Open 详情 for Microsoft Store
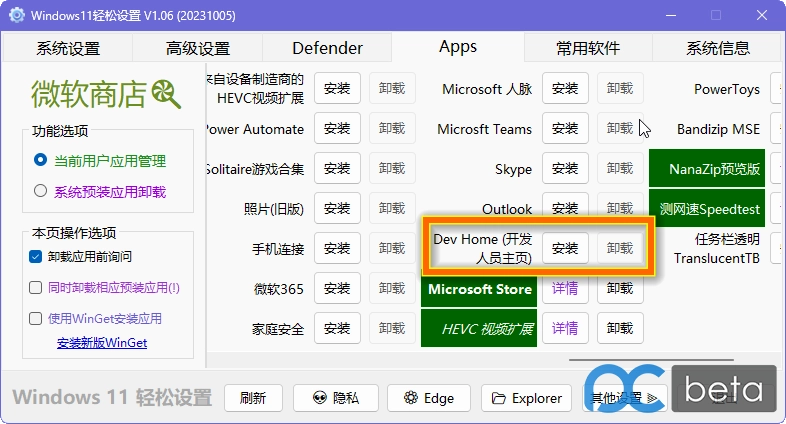 coord(565,288)
